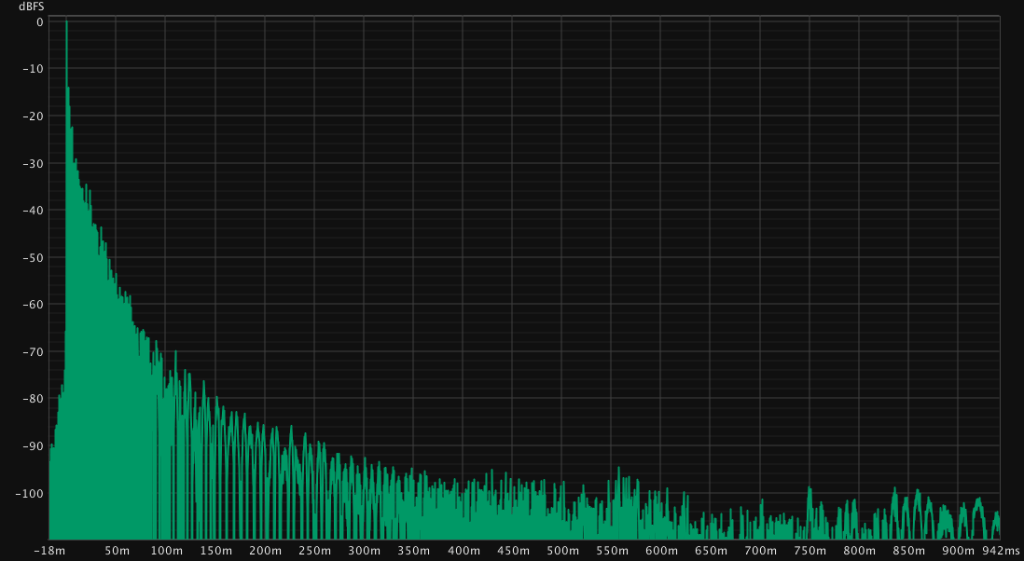The height and width of the screenshot is (561, 1024).
Task: Click the 300m time axis label
Action: click(x=364, y=551)
